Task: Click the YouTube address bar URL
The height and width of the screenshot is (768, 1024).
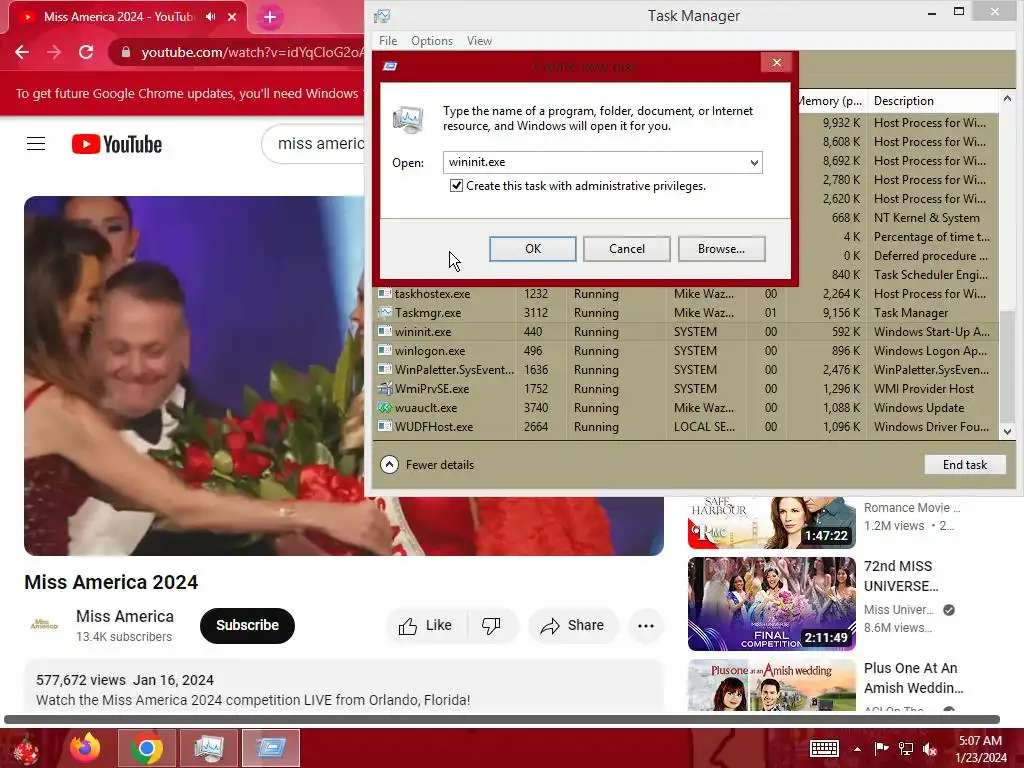Action: pos(252,52)
